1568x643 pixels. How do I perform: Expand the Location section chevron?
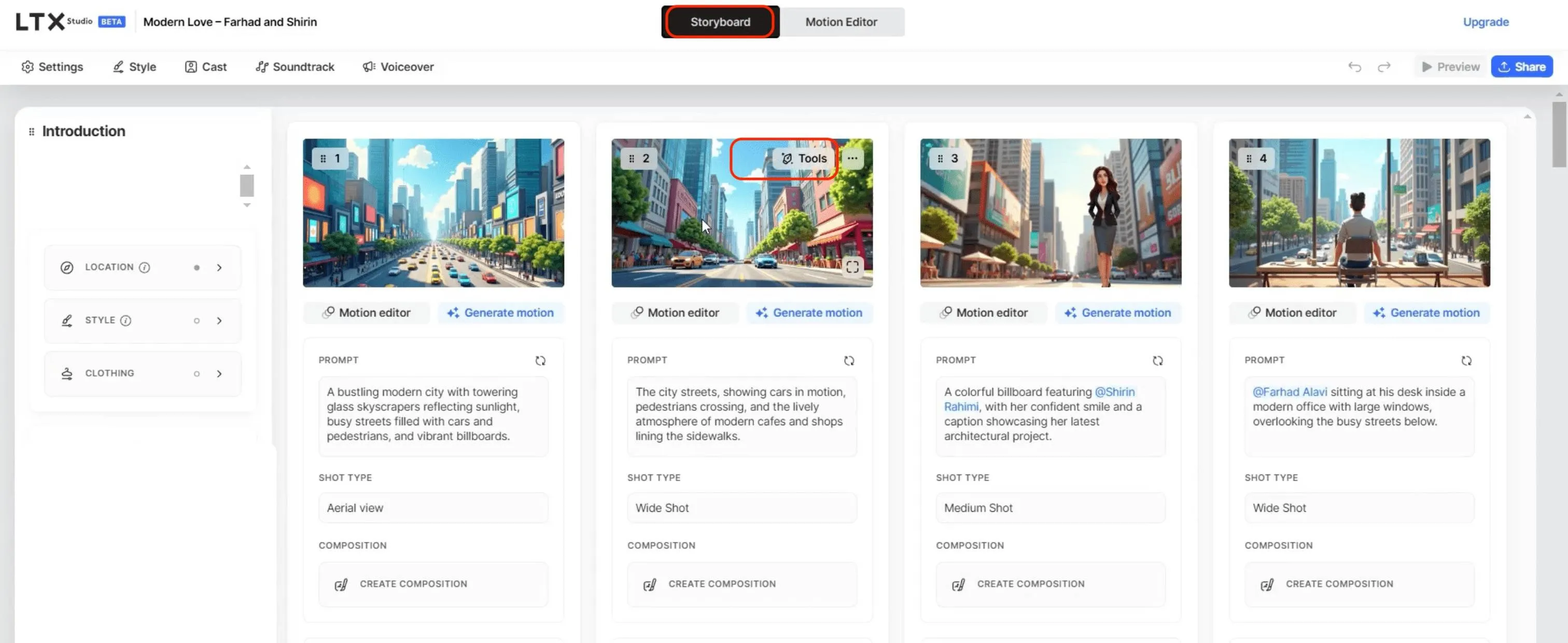tap(219, 267)
